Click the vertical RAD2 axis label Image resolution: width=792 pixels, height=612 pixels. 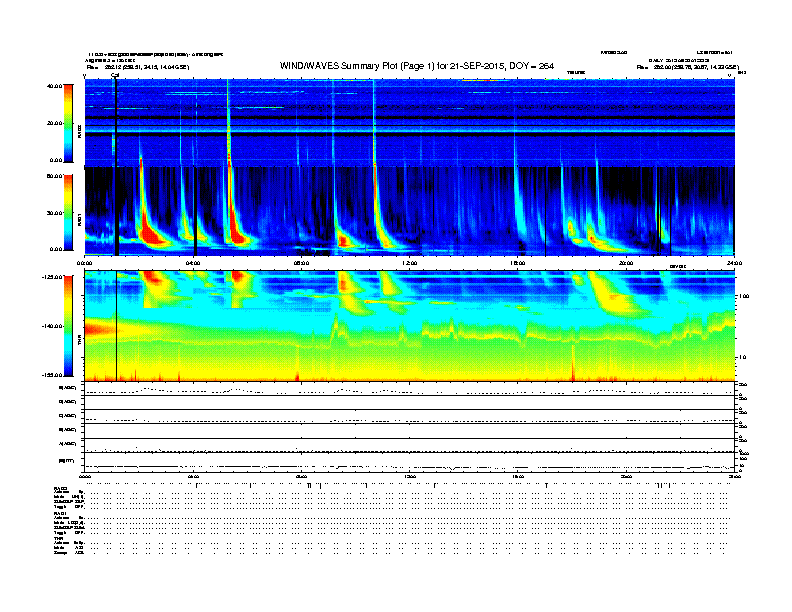tap(79, 131)
